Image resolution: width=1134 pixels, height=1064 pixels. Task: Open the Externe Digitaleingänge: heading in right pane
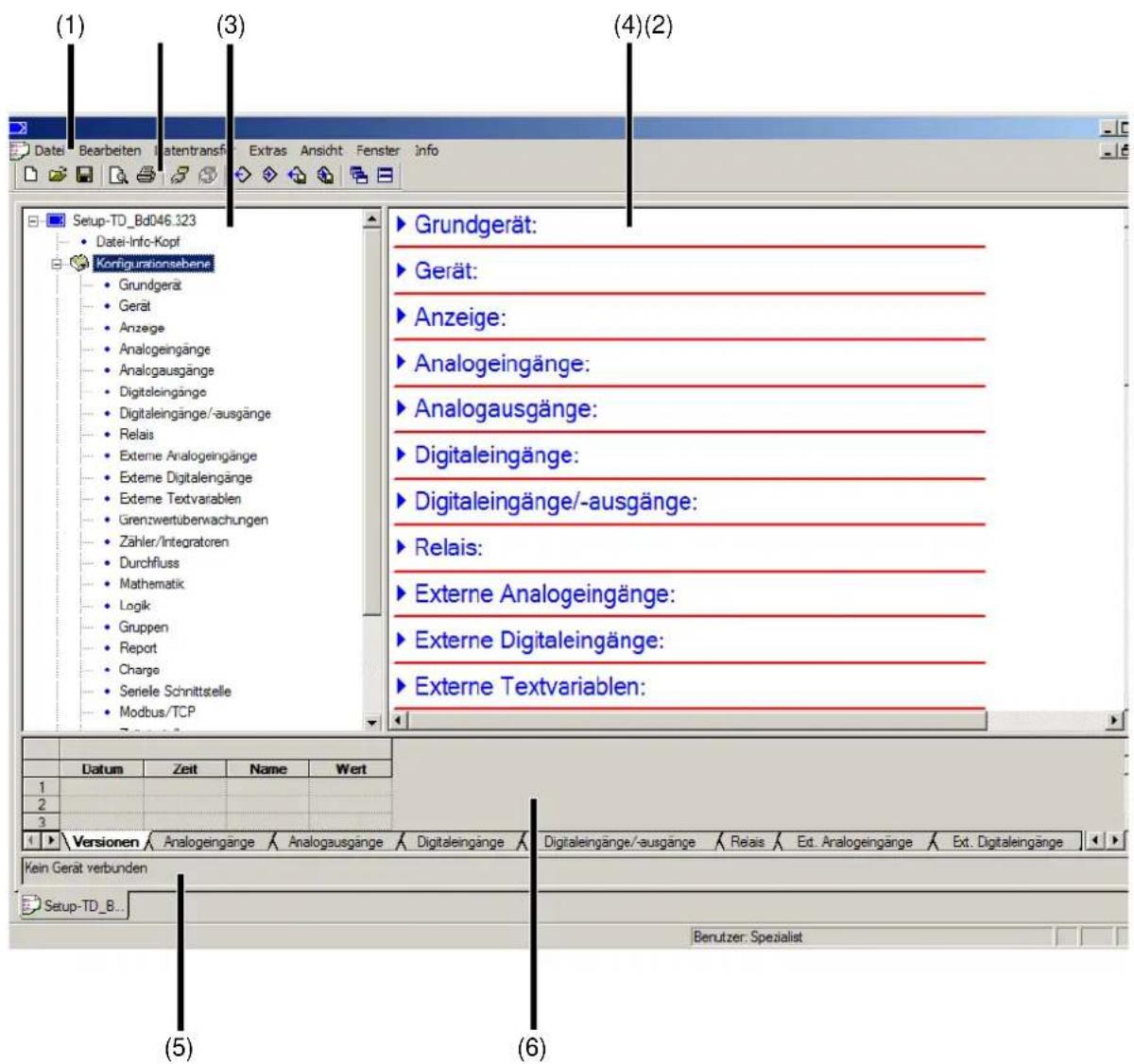coord(539,641)
